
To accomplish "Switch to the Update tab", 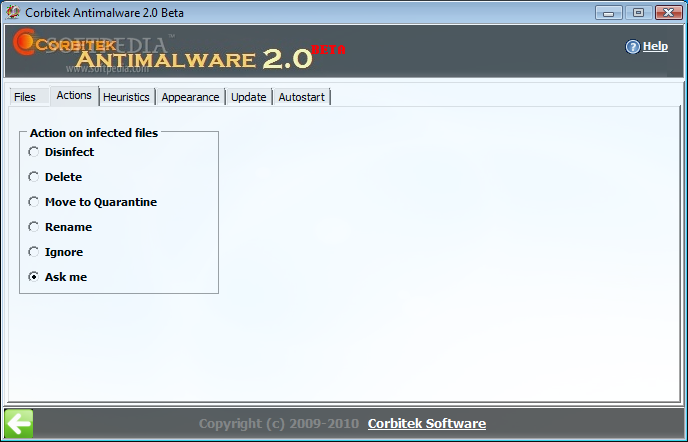I will (x=249, y=97).
